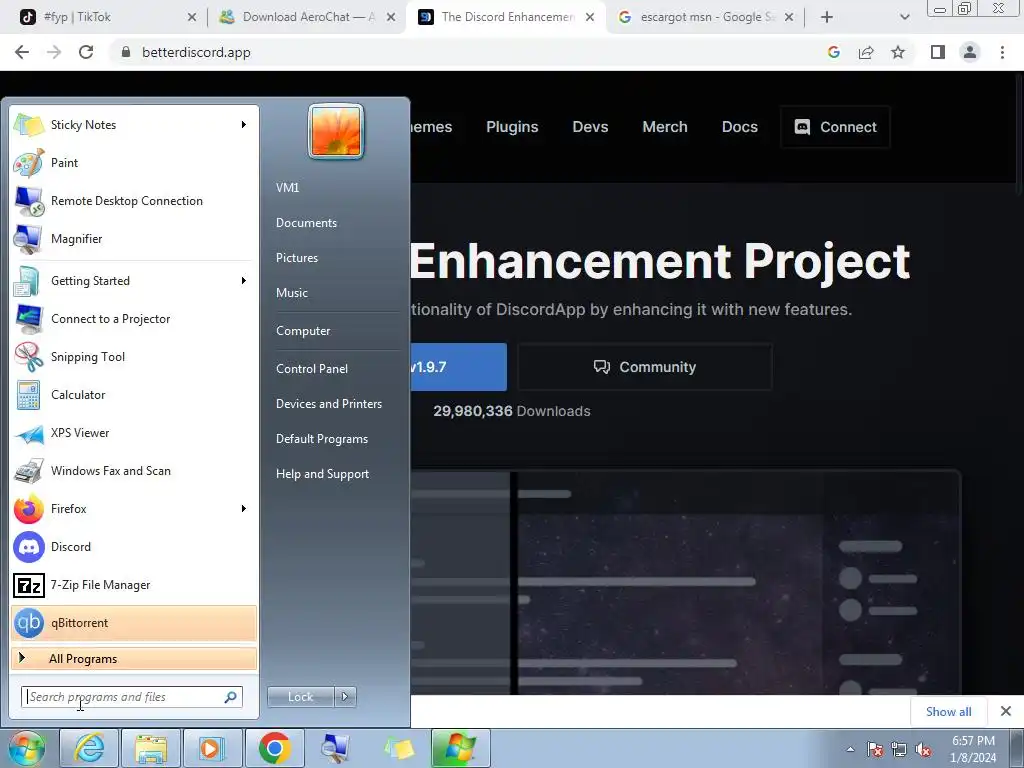Open Connect to a Projector
The width and height of the screenshot is (1024, 768).
point(134,319)
